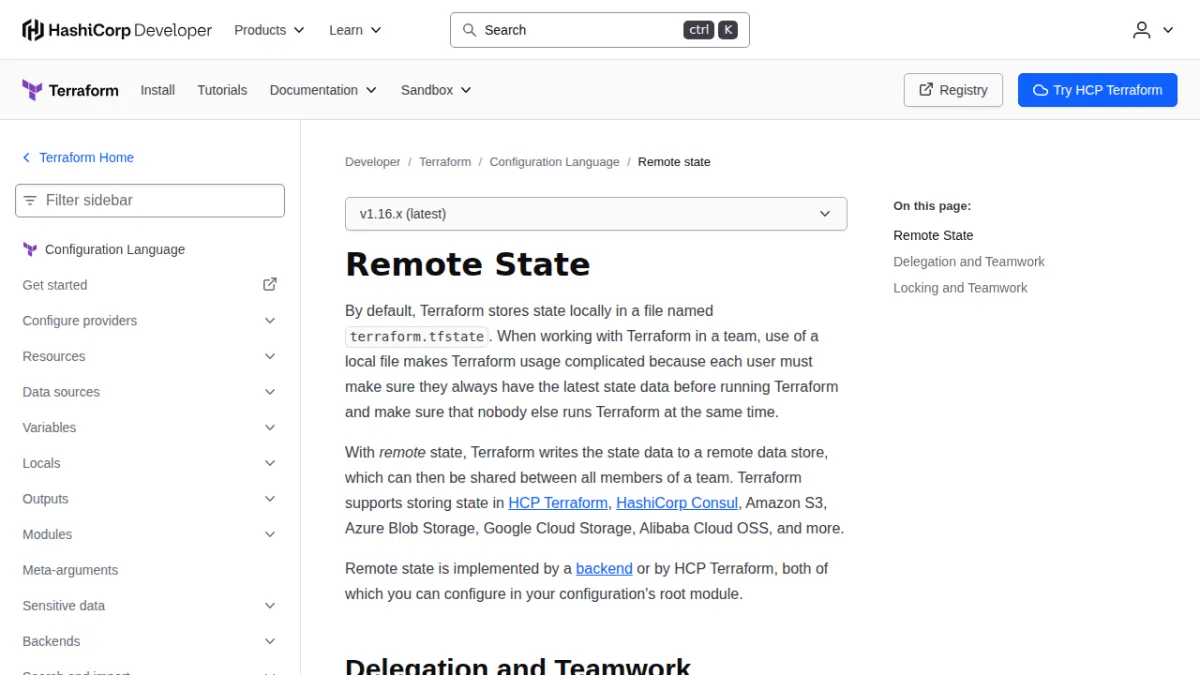Expand the Data sources section
Viewport: 1200px width, 675px height.
point(150,392)
